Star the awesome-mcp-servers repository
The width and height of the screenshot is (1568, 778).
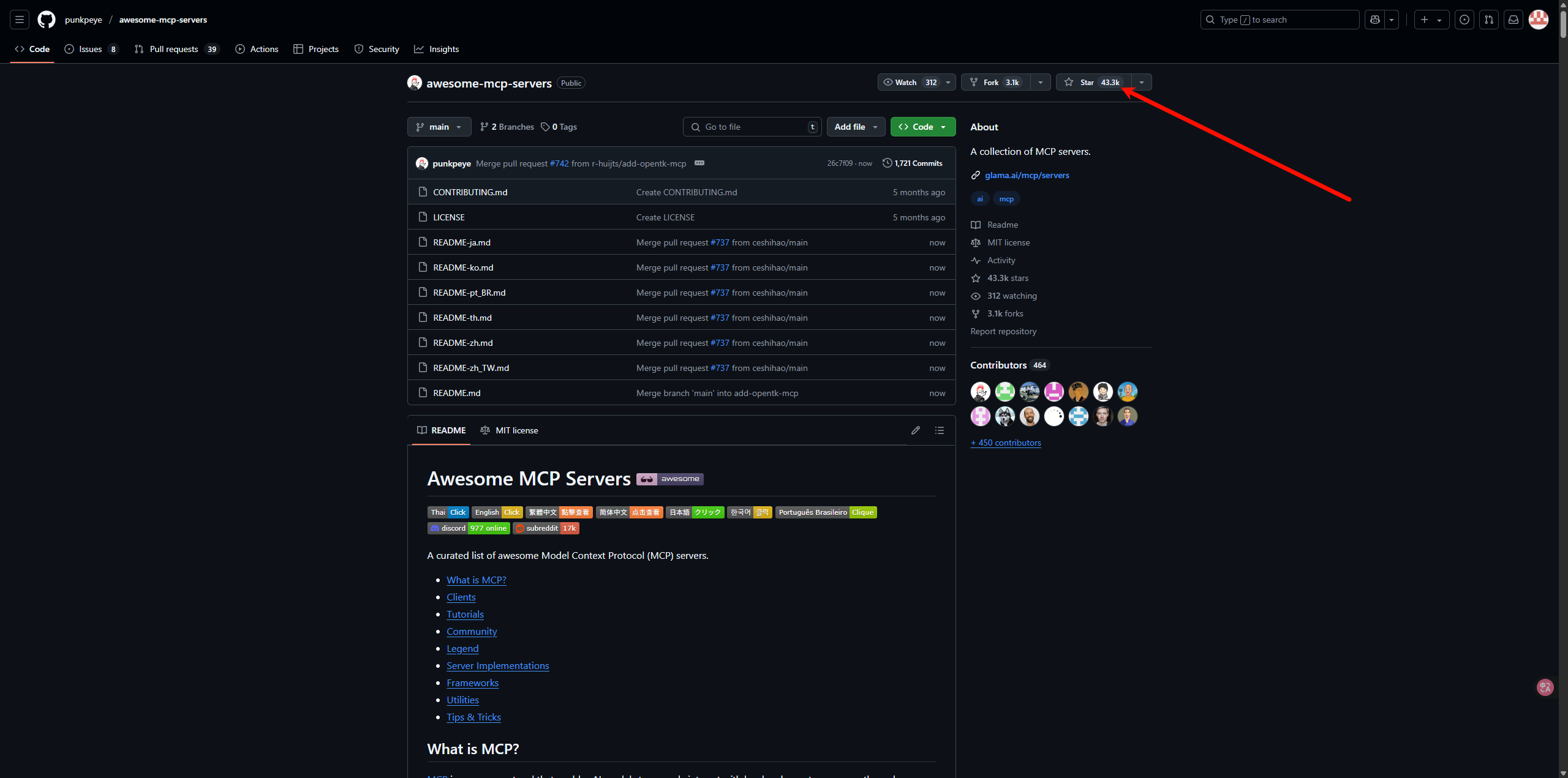click(1094, 82)
